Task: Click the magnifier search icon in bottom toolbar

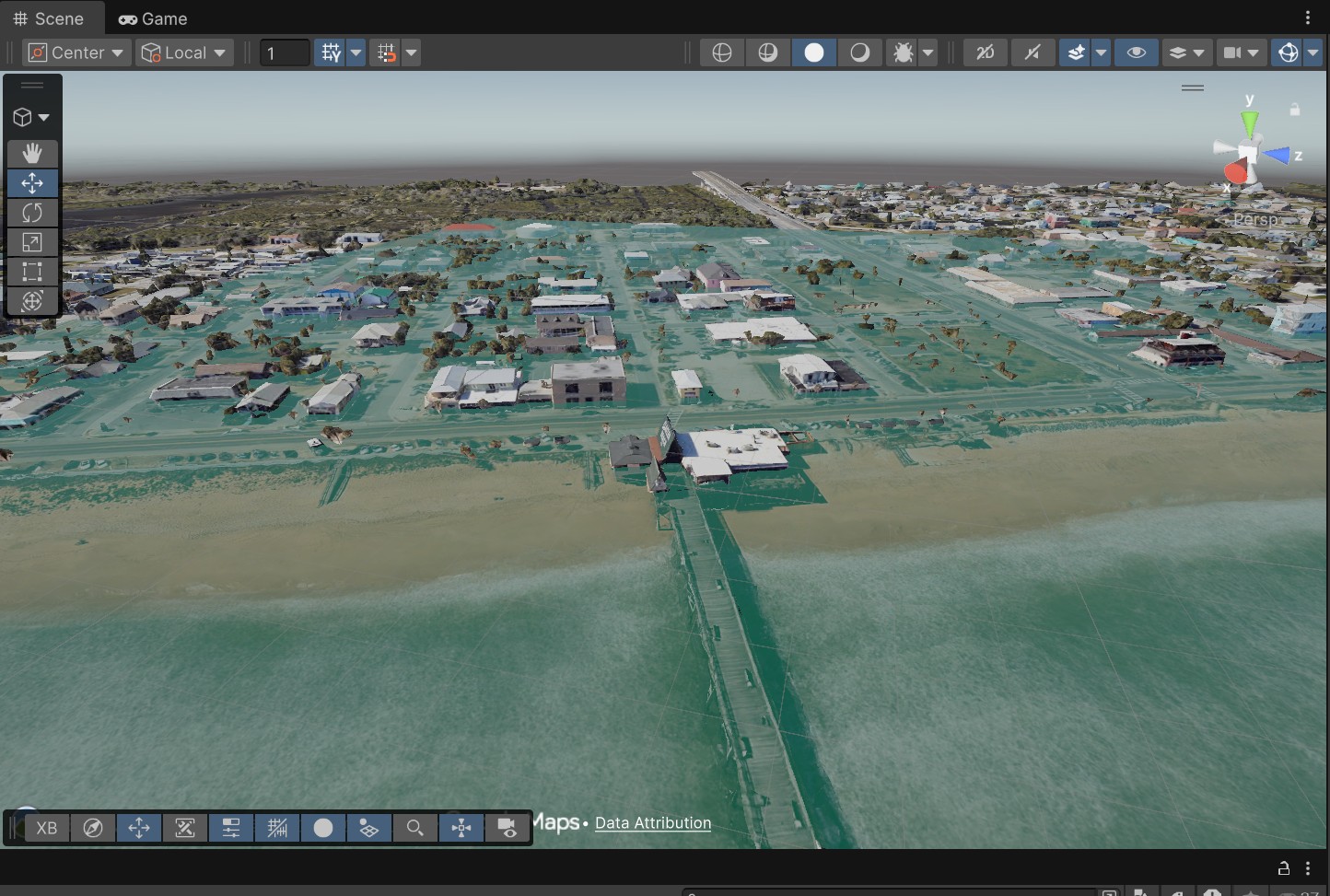Action: [415, 828]
